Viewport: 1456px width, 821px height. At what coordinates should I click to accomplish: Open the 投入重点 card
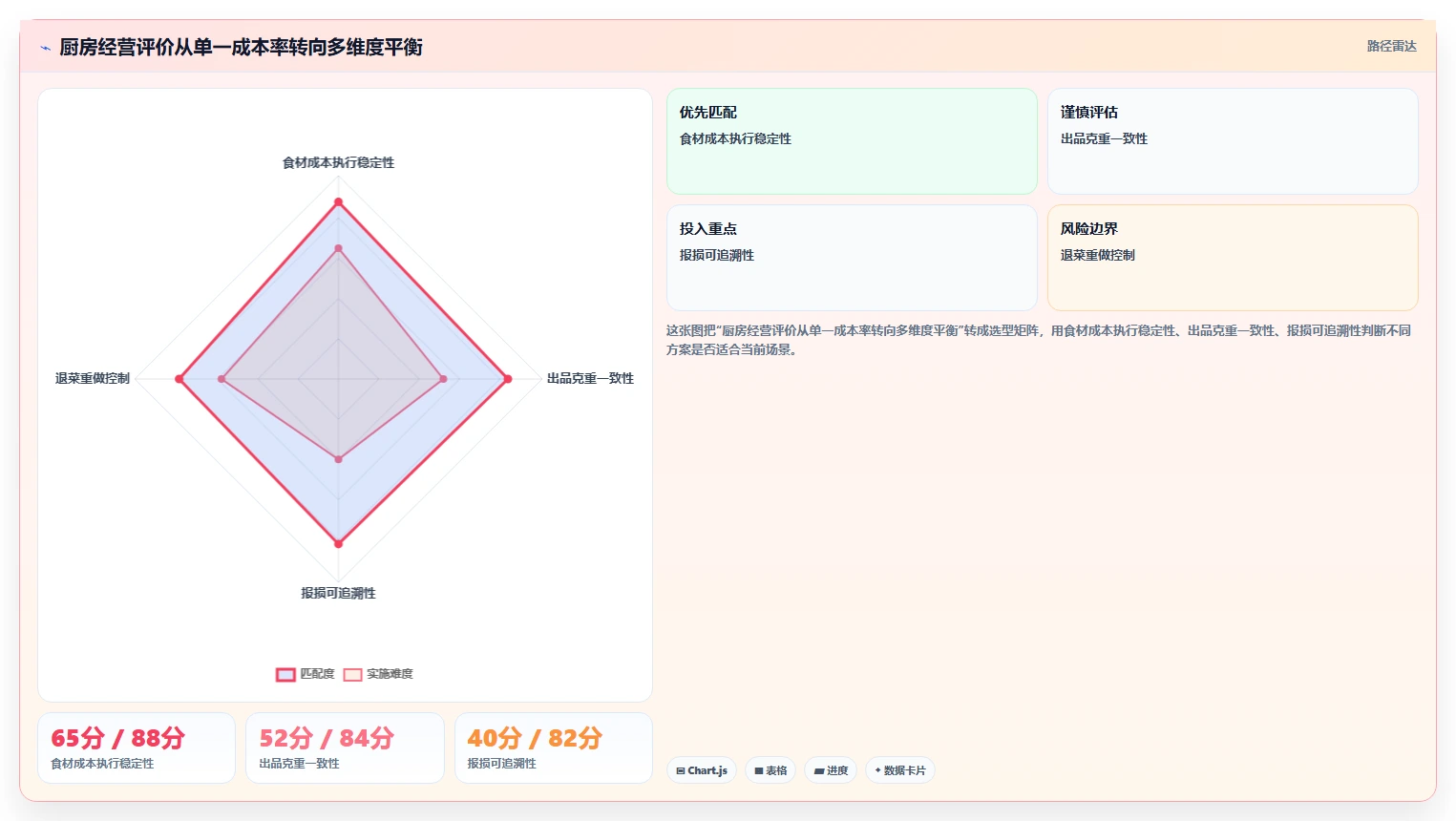point(852,258)
